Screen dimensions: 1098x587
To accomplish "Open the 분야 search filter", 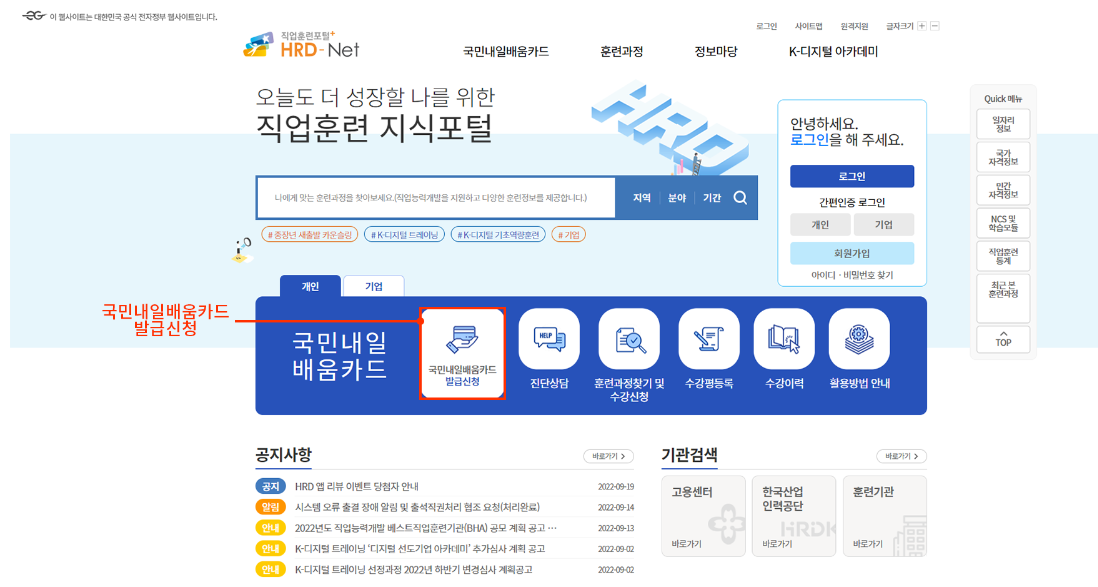I will [677, 197].
